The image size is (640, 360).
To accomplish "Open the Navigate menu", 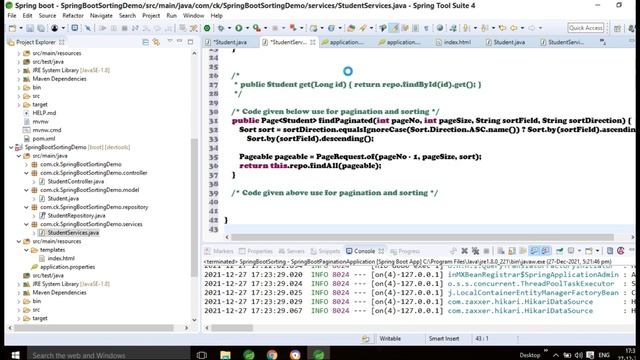I will 101,16.
